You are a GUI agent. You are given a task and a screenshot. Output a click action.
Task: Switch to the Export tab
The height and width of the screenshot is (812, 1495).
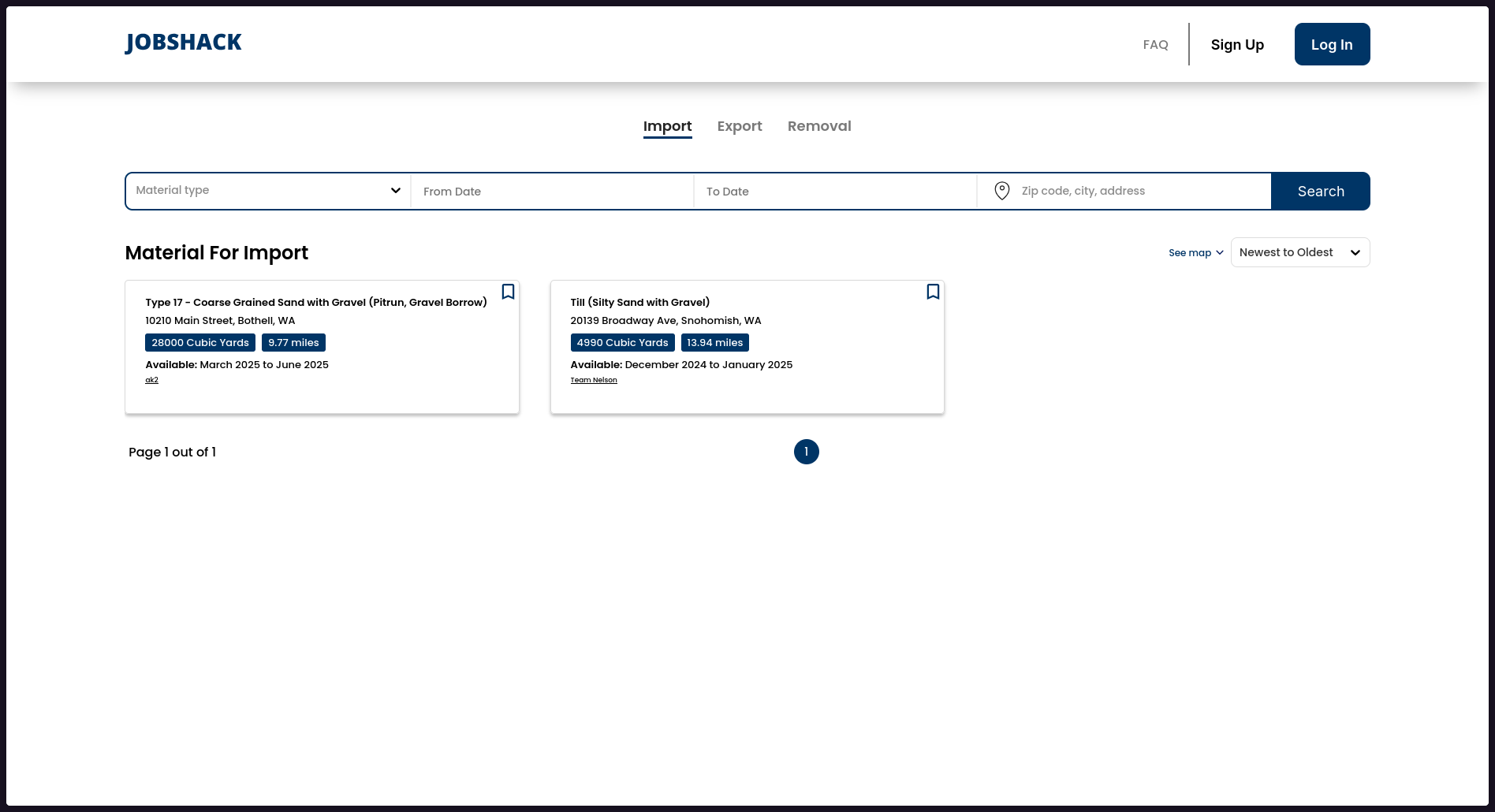pyautogui.click(x=739, y=126)
